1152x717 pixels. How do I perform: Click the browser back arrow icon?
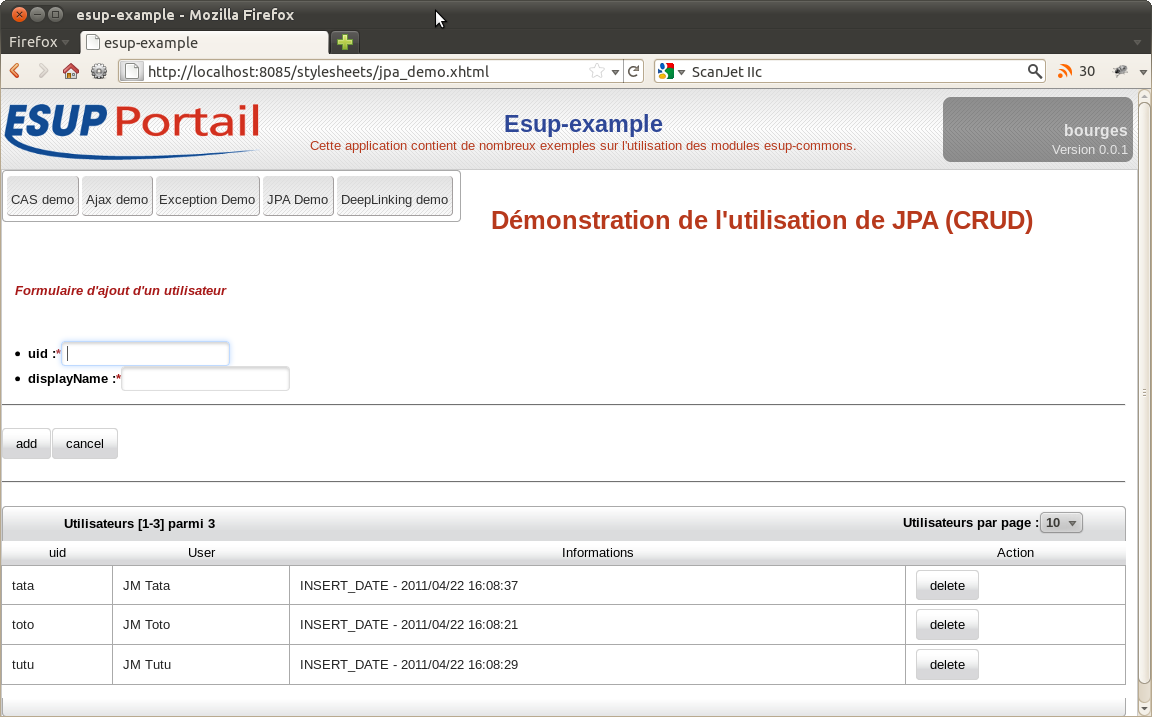[x=15, y=71]
